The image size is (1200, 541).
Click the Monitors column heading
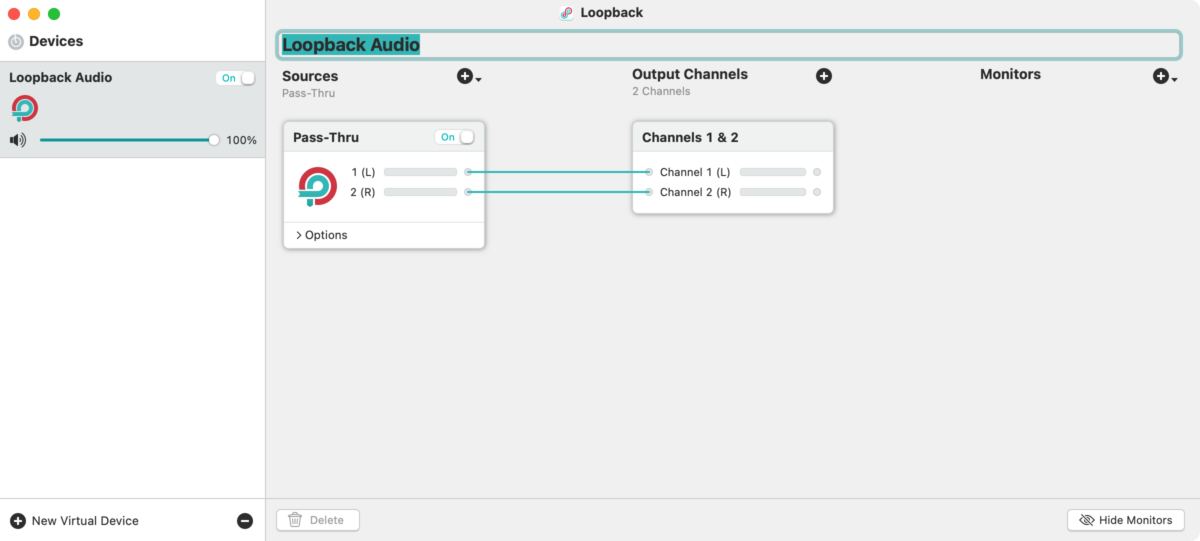click(x=1010, y=74)
